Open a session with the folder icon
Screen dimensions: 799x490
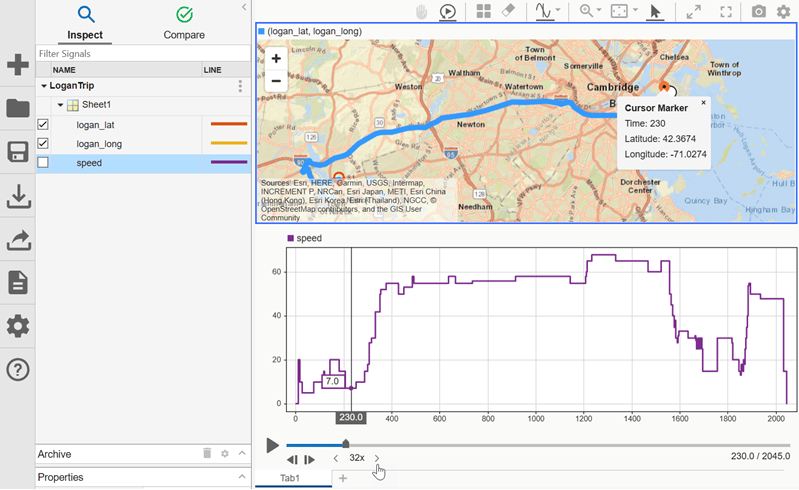pyautogui.click(x=18, y=108)
